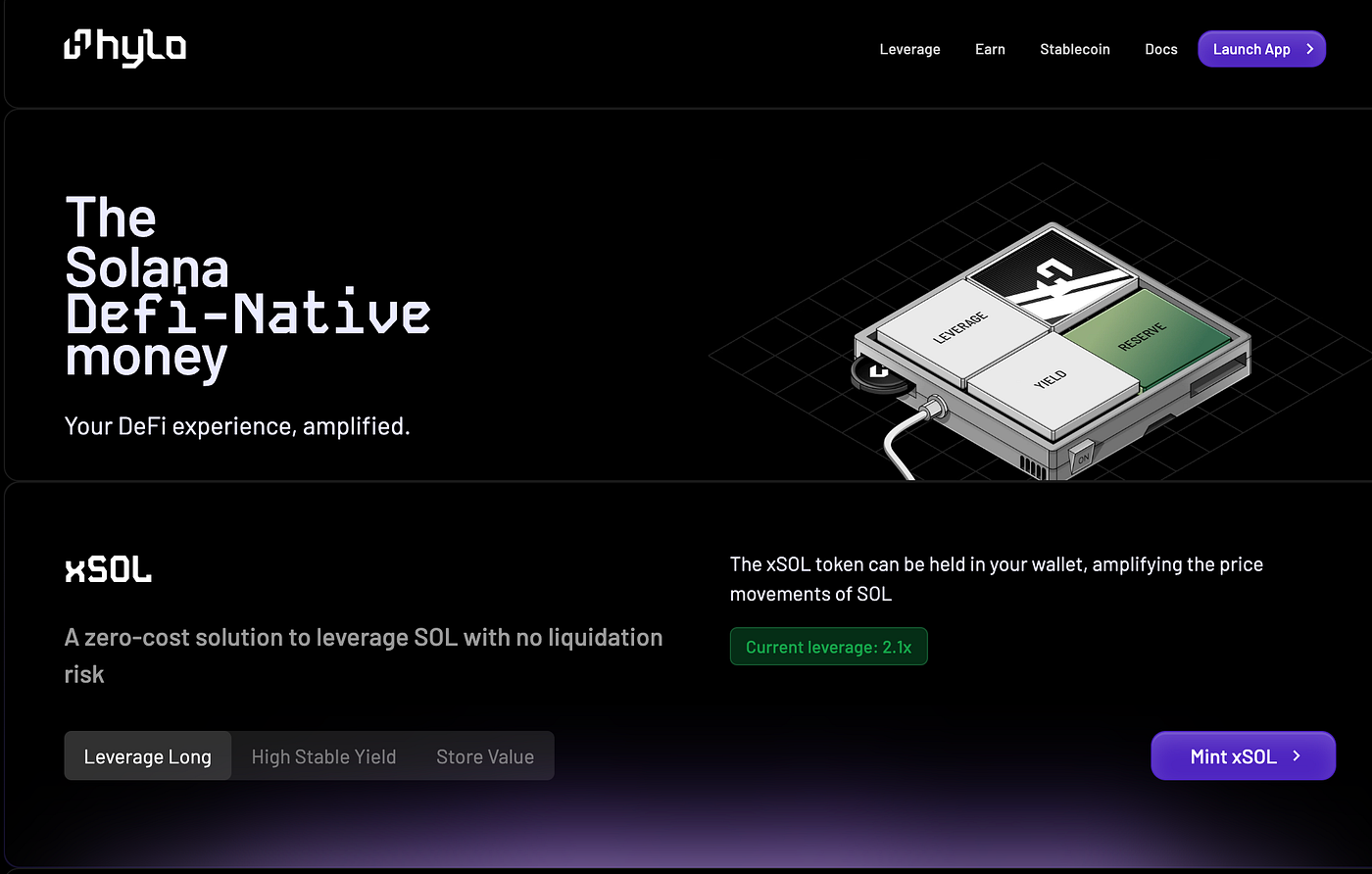Image resolution: width=1372 pixels, height=874 pixels.
Task: Click the hylo logo tile atop the illustration
Action: point(1052,278)
